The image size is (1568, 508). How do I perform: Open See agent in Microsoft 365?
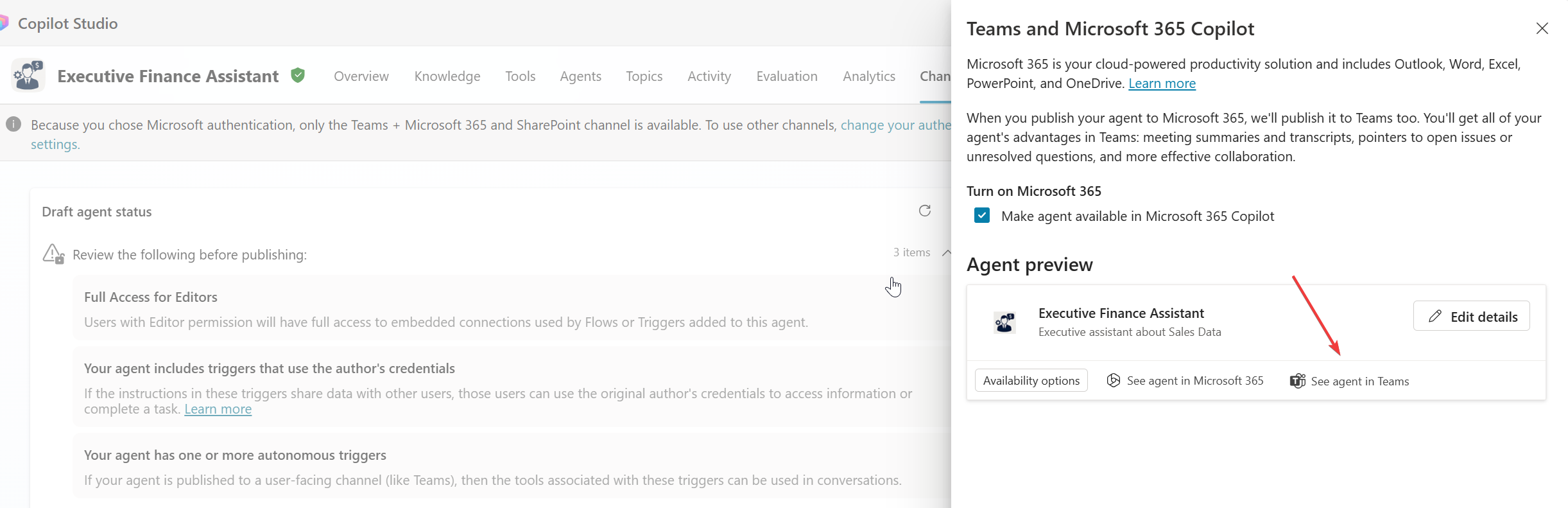[1194, 381]
